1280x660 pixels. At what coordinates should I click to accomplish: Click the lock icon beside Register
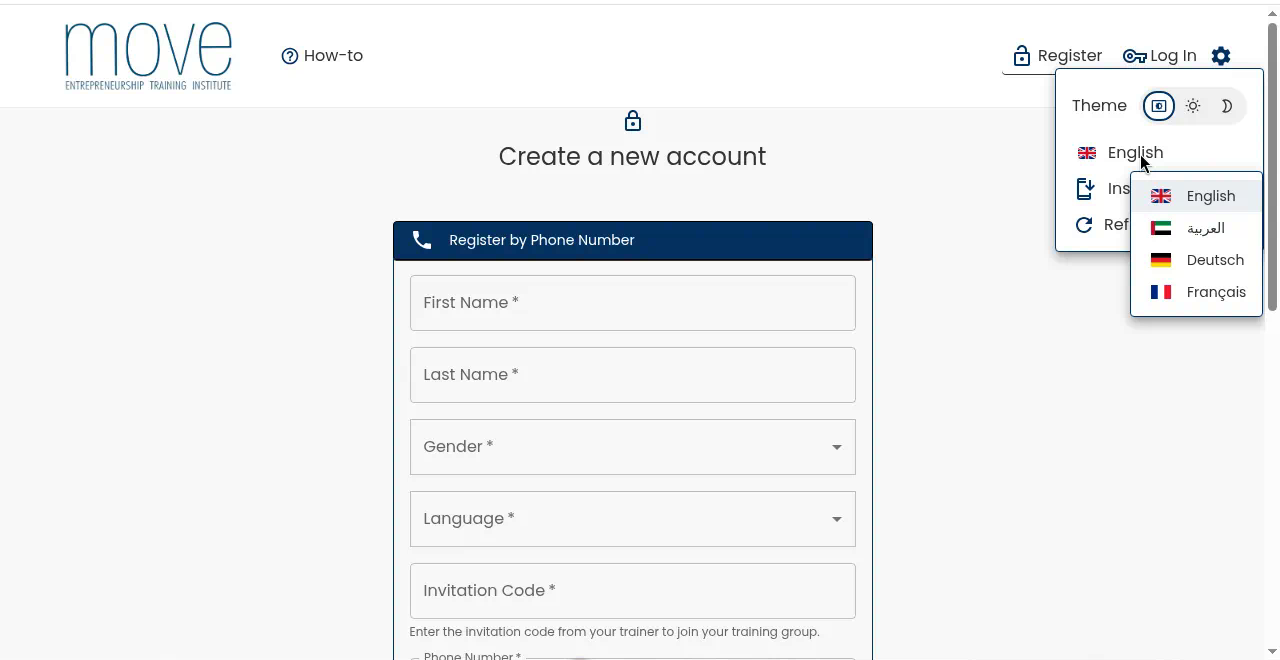coord(1021,56)
